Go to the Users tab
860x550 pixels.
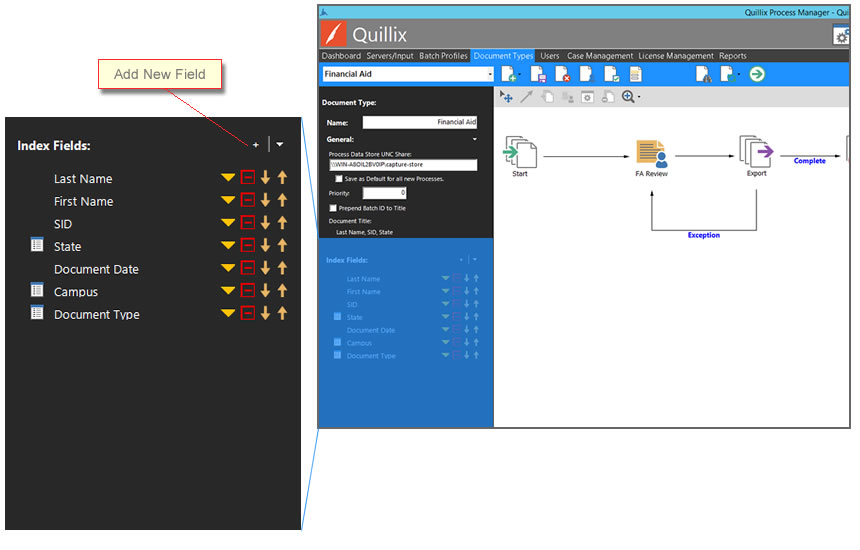click(x=550, y=56)
